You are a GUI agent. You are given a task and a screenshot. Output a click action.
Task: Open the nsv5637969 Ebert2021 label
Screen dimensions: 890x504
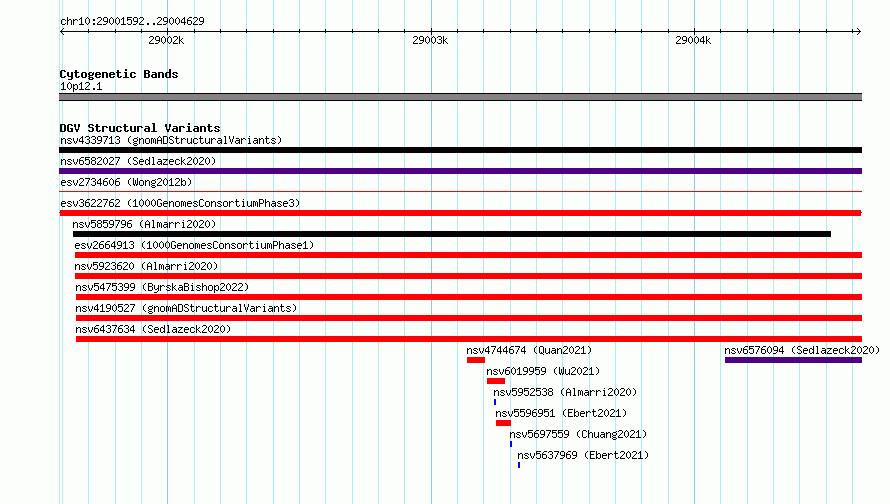(583, 455)
